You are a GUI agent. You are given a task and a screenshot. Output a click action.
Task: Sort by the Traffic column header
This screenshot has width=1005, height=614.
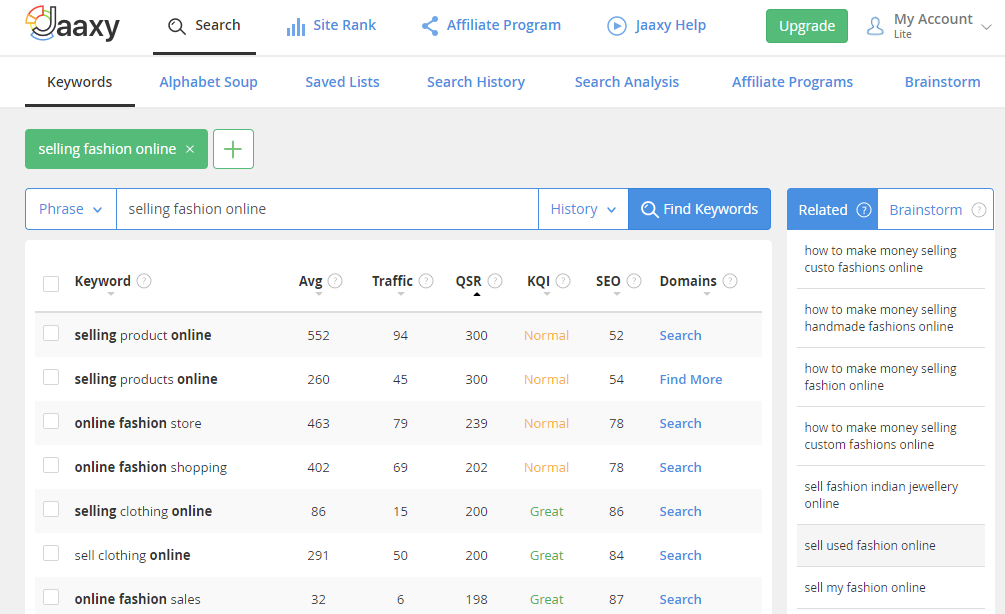[x=392, y=281]
